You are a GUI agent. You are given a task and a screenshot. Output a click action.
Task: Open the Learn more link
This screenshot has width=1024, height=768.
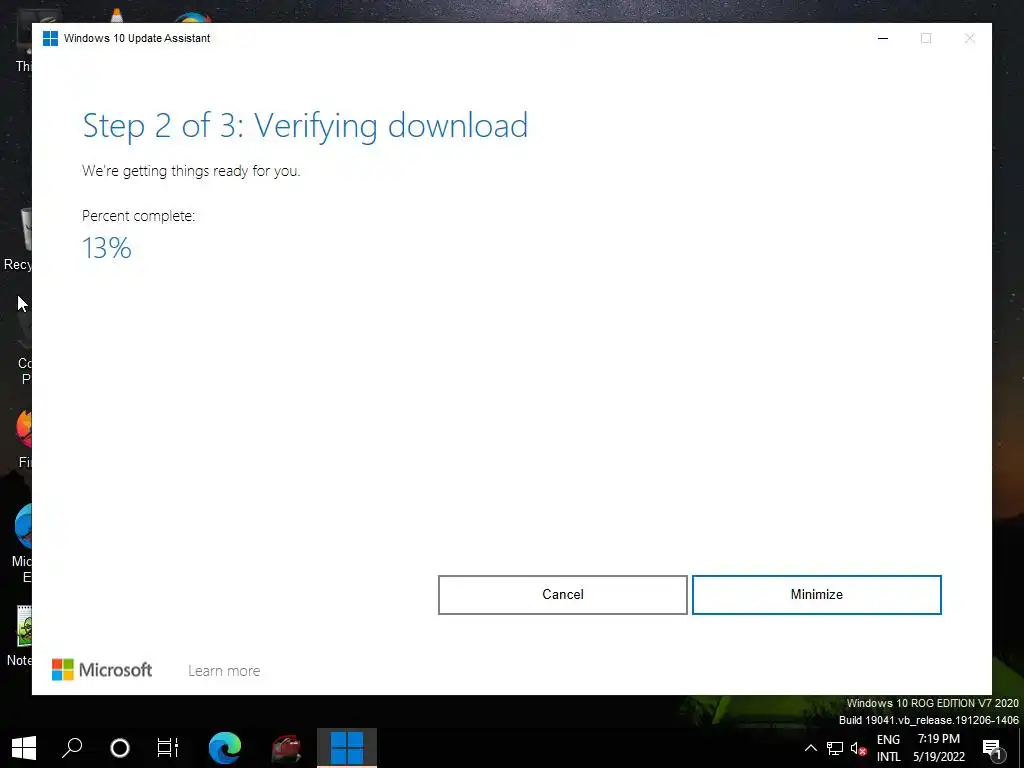click(x=224, y=671)
